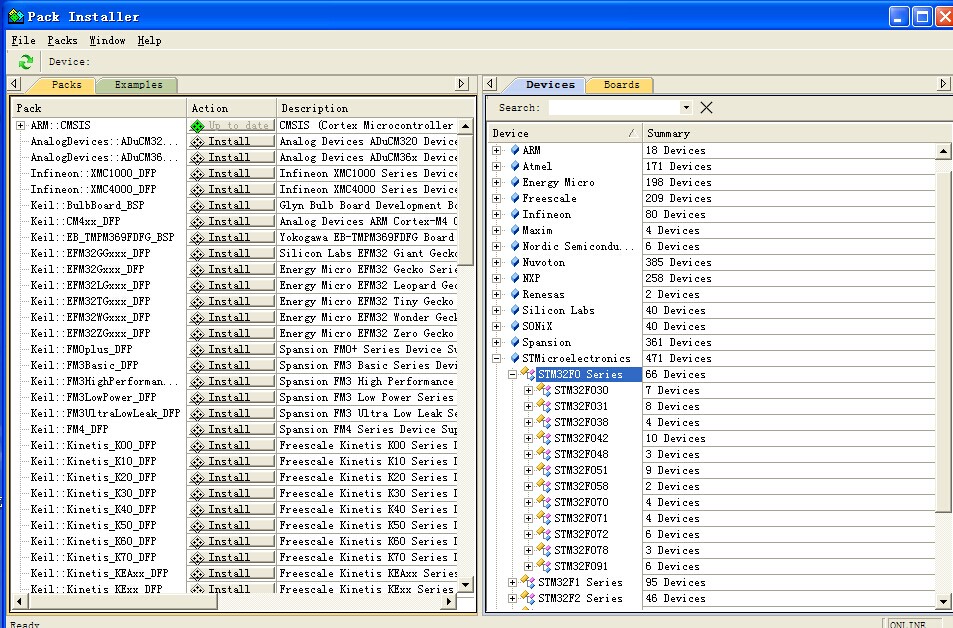Click the STM32F030 device family icon
Screen dimensions: 953x628
pyautogui.click(x=544, y=390)
